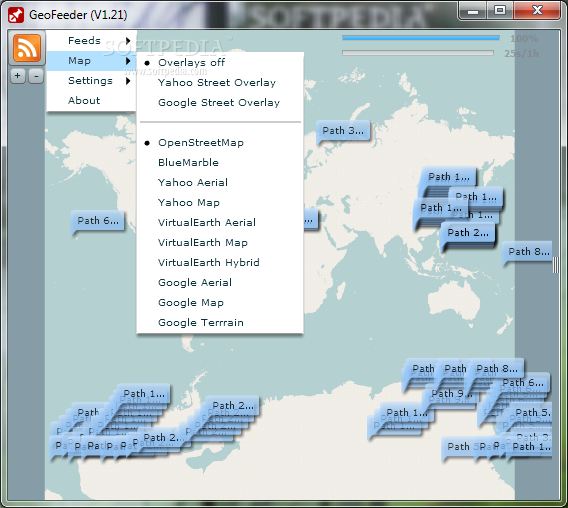The image size is (568, 508).
Task: Select the Overlays off option
Action: (220, 63)
